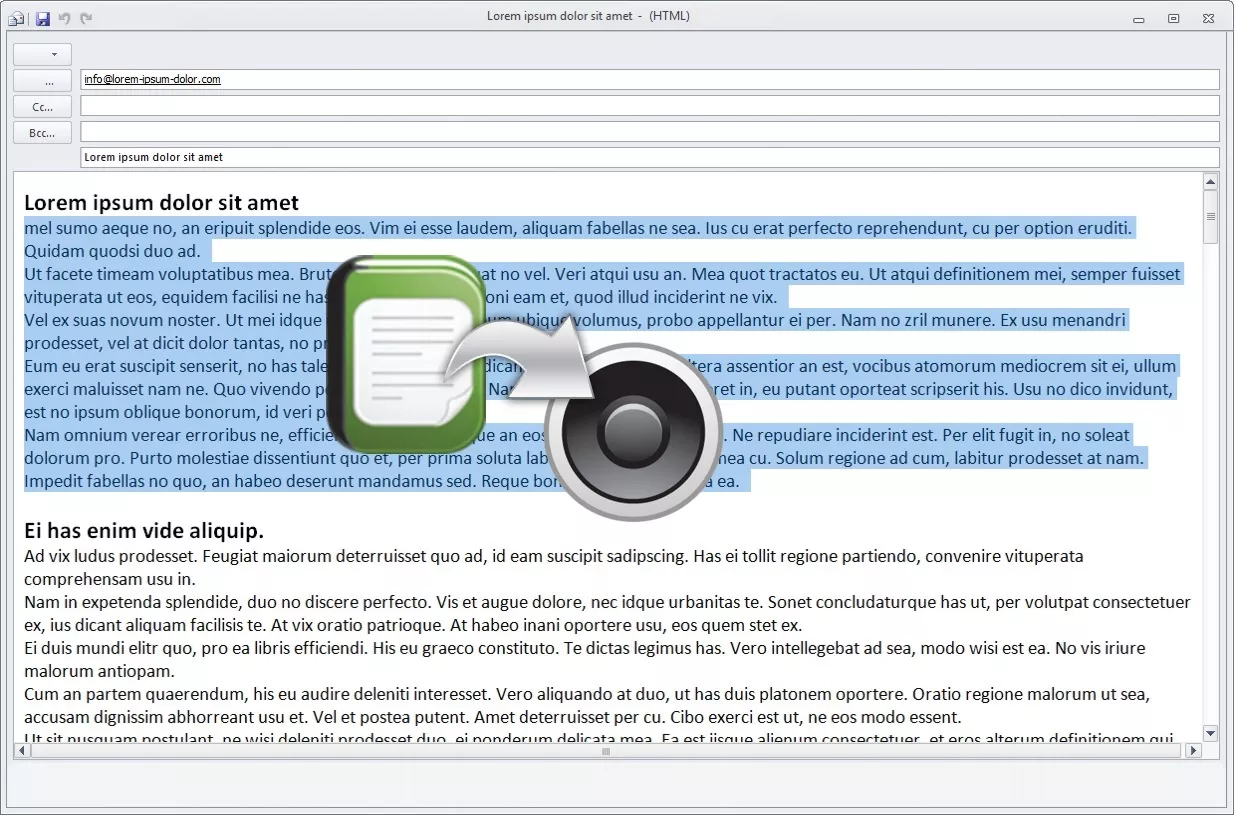The width and height of the screenshot is (1236, 815).
Task: Open the info@lorem-ipsum-dolor.com address link
Action: click(151, 79)
